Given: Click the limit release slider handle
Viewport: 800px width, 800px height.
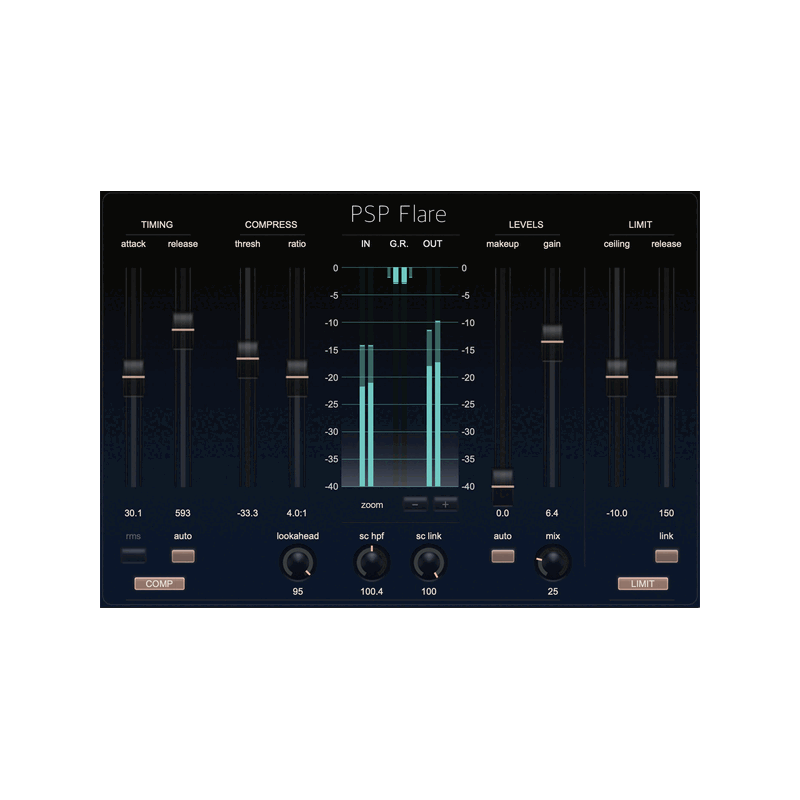Looking at the screenshot, I should (x=666, y=378).
